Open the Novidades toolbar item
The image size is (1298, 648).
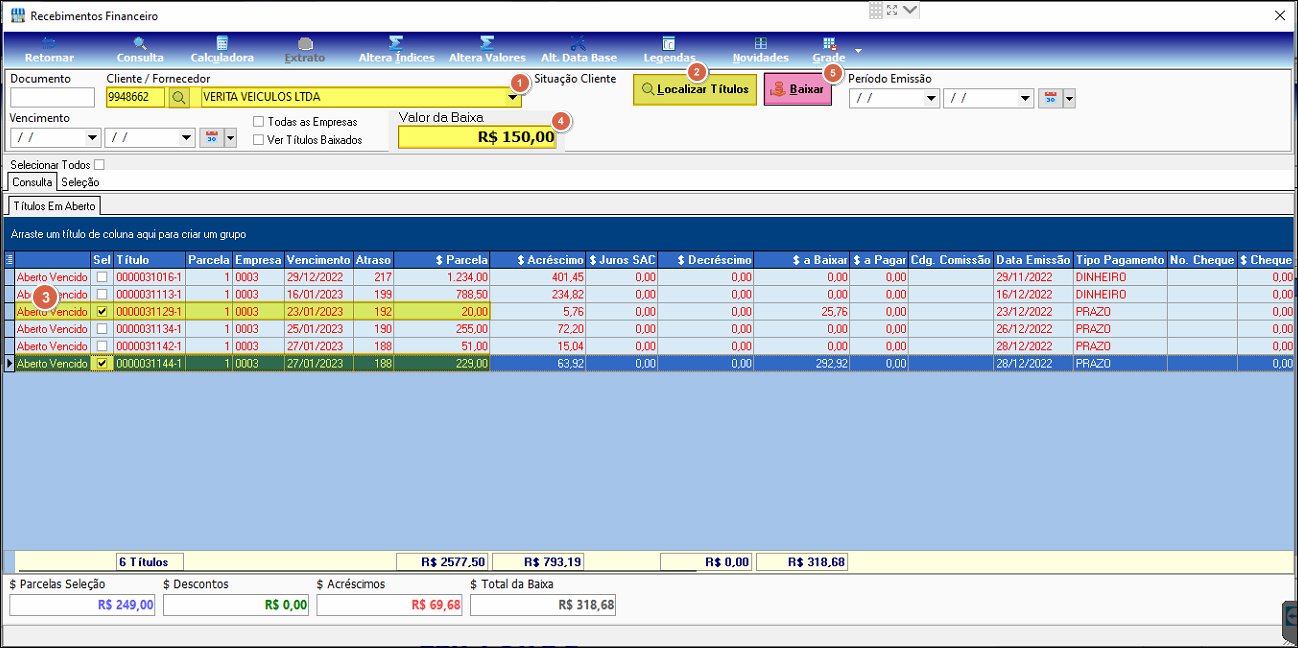point(760,49)
